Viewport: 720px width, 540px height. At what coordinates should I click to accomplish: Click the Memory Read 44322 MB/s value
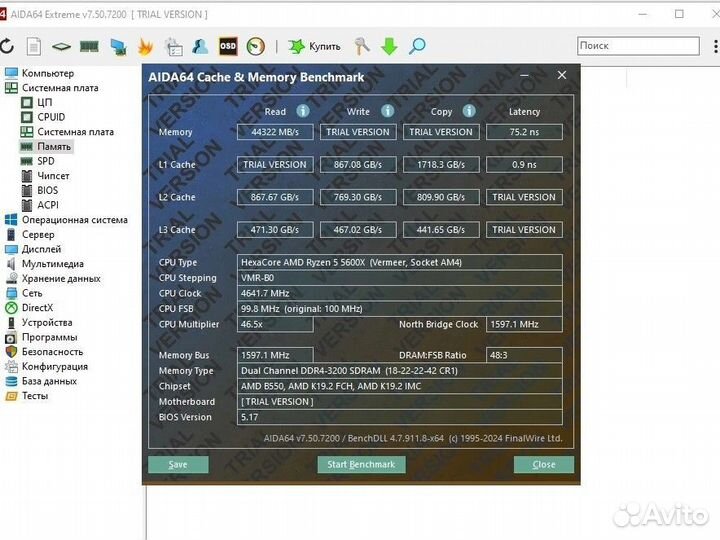275,132
